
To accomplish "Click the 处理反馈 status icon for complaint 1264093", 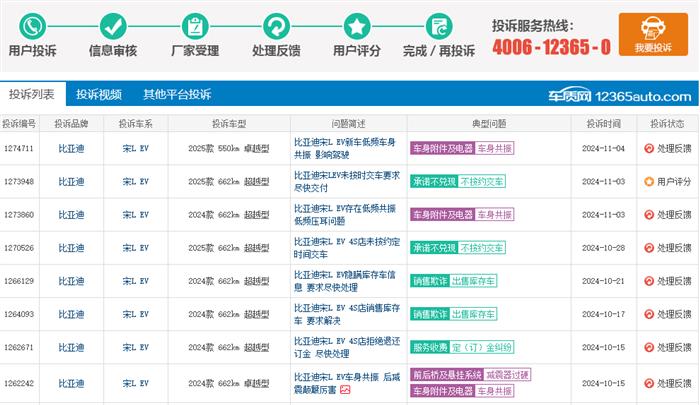I will [649, 314].
